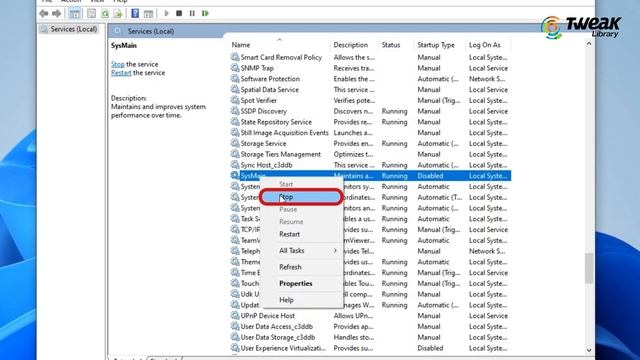
Task: Click the gear icon beside Sync Host_c3ddb
Action: [235, 165]
